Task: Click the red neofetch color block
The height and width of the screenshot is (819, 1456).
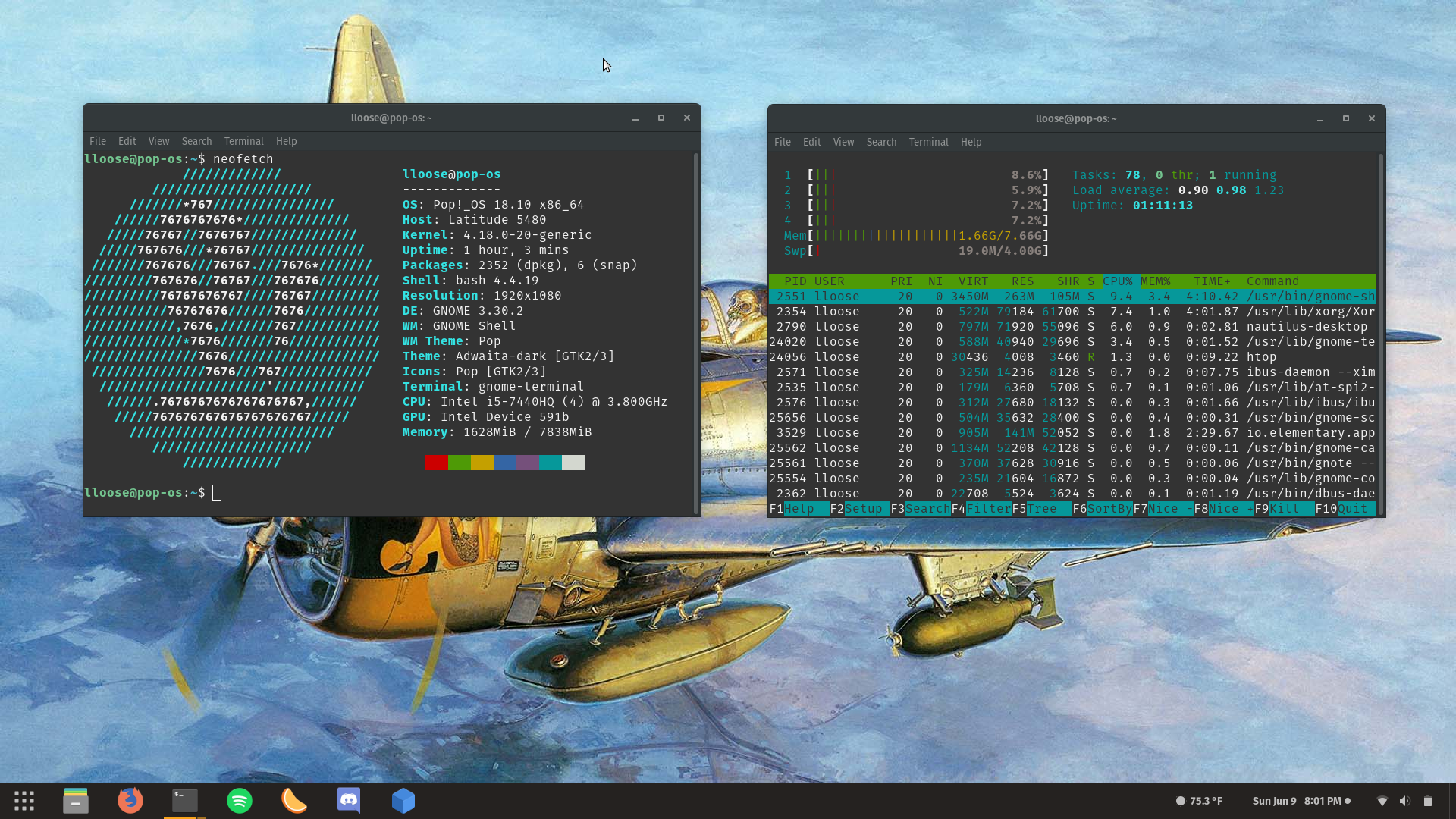Action: click(436, 463)
